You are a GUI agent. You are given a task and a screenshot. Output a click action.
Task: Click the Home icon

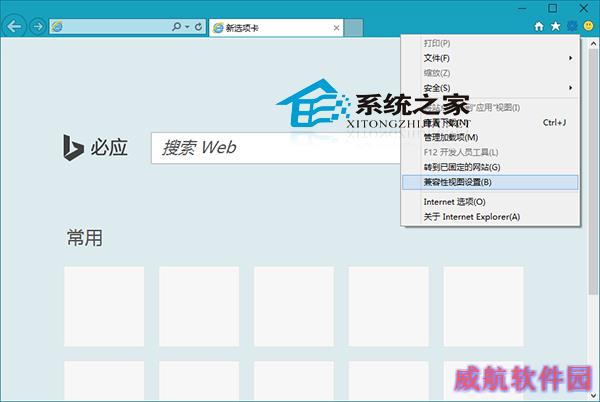[539, 26]
